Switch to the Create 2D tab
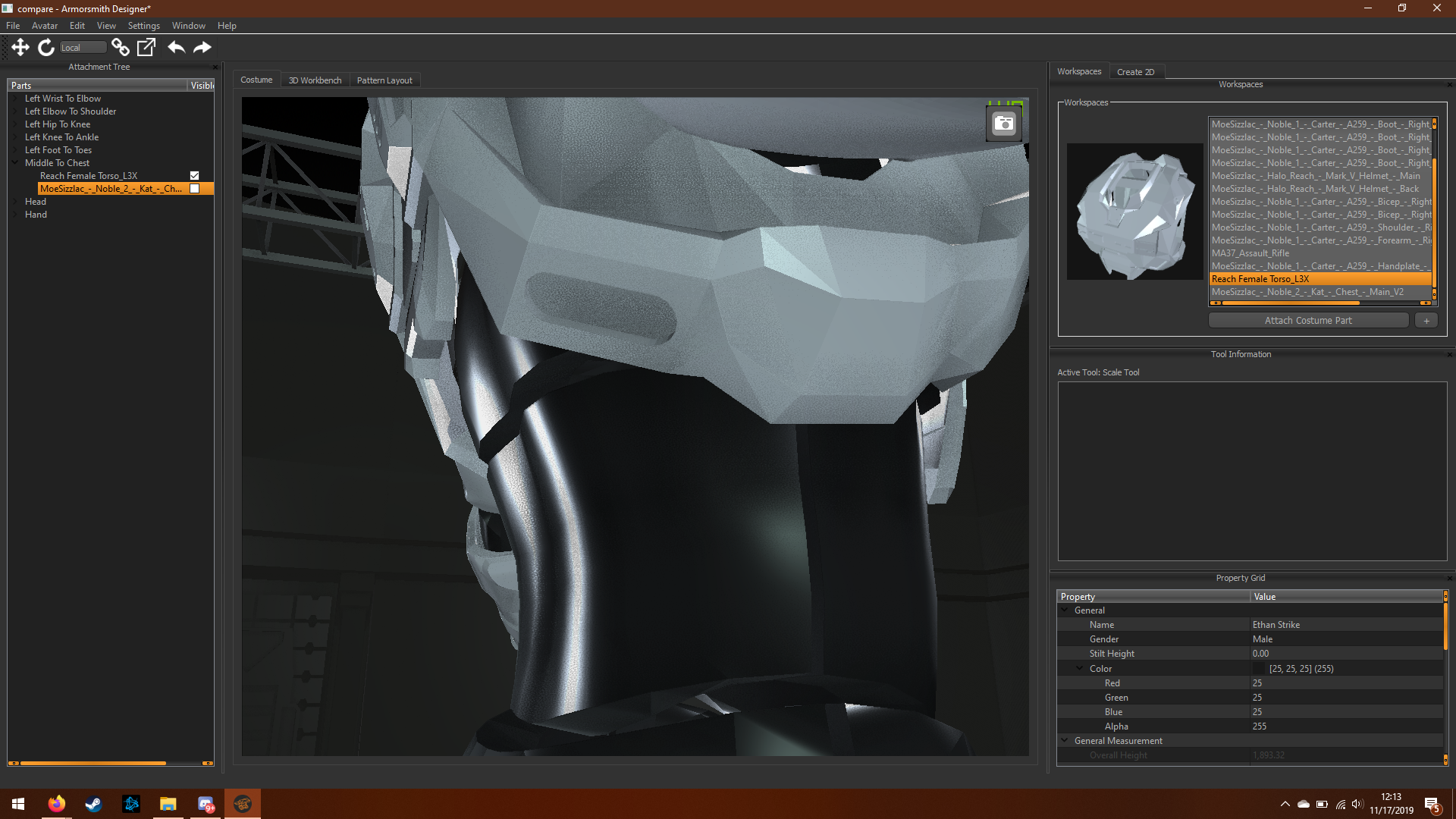Screen dimensions: 1456x819 click(1135, 72)
